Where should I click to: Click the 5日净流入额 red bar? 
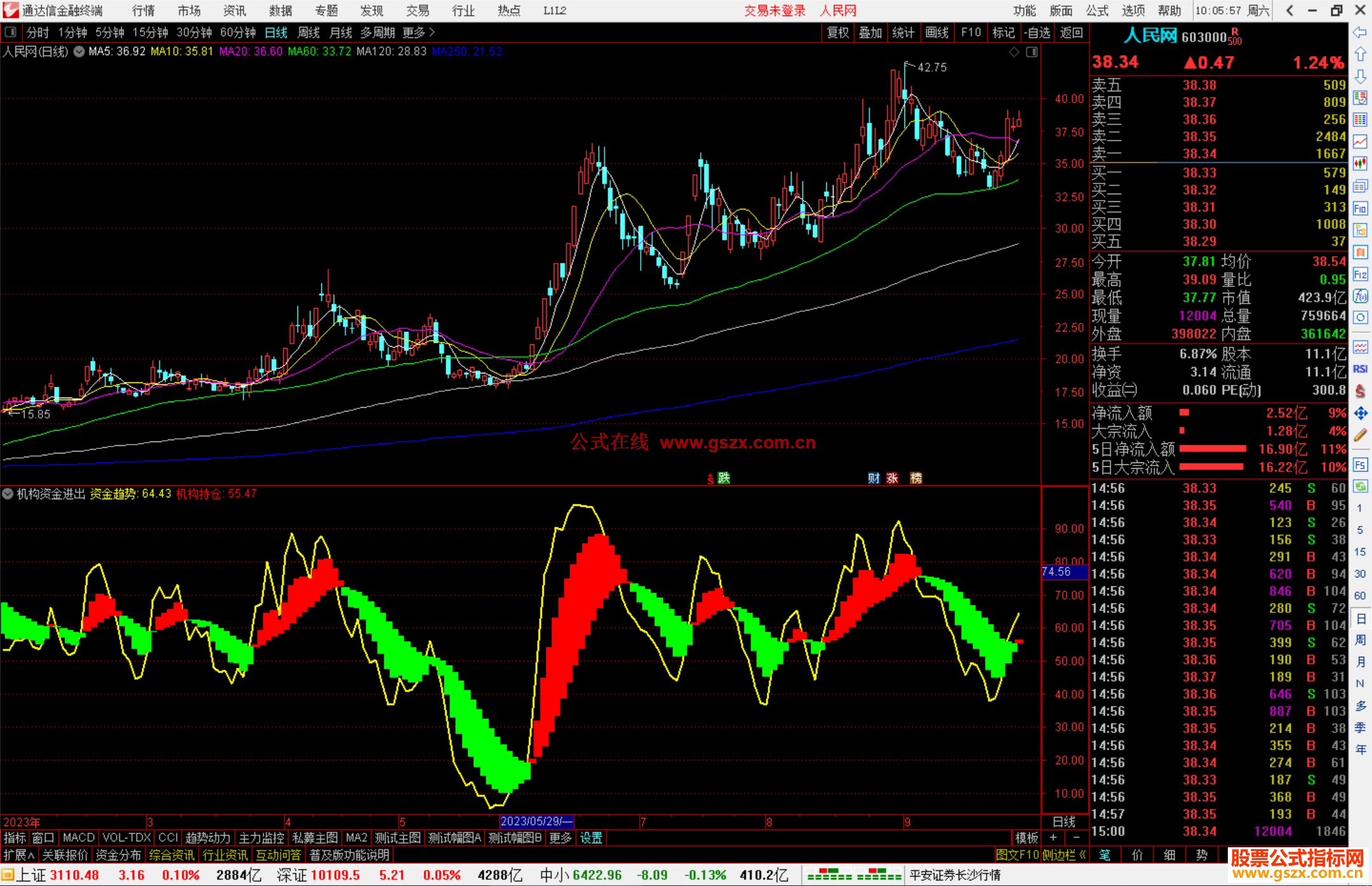[x=1212, y=449]
